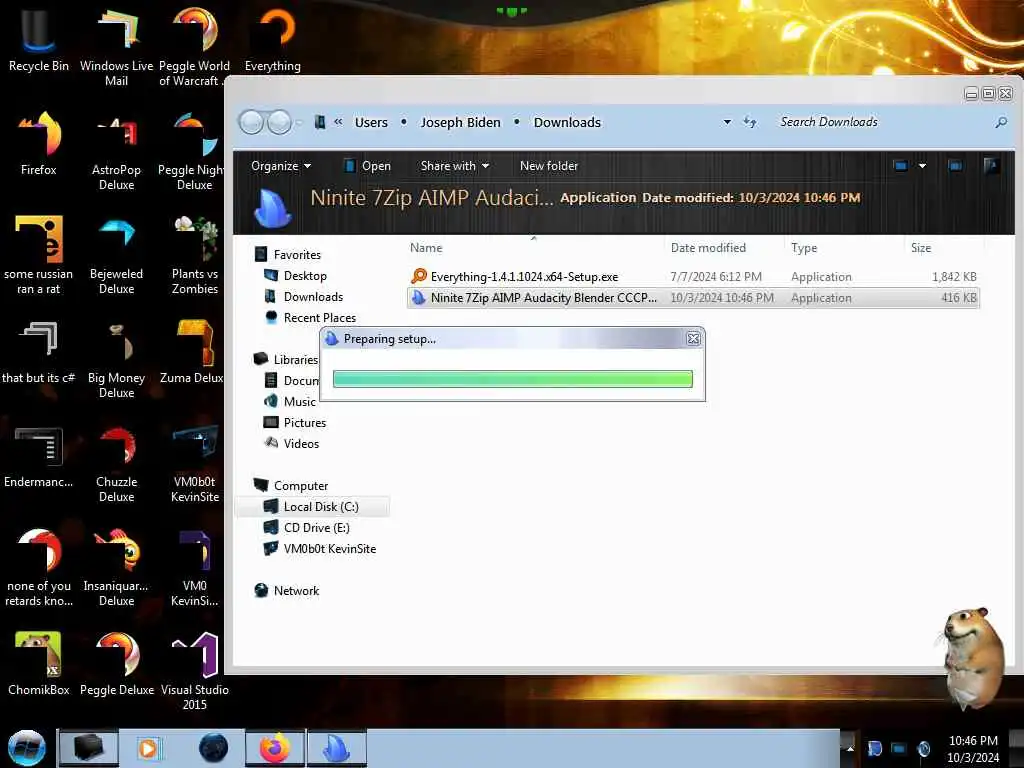The width and height of the screenshot is (1024, 768).
Task: Click the Explorer Forward navigation button
Action: coord(280,122)
